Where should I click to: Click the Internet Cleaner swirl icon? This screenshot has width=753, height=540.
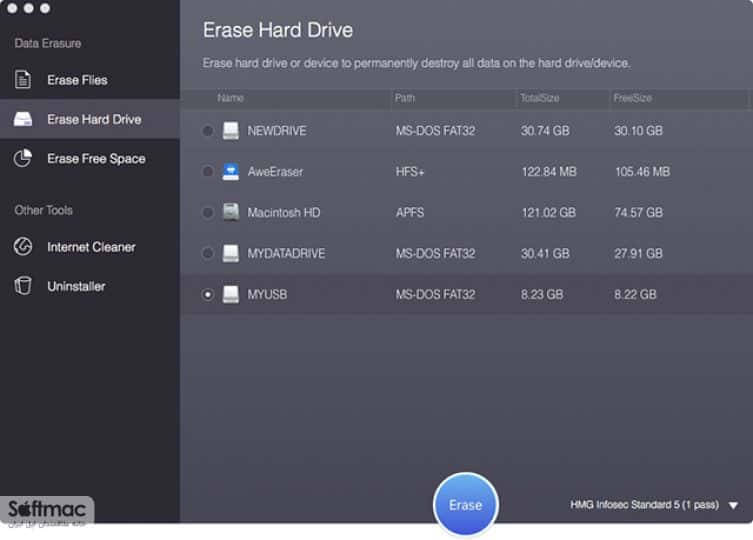(23, 246)
